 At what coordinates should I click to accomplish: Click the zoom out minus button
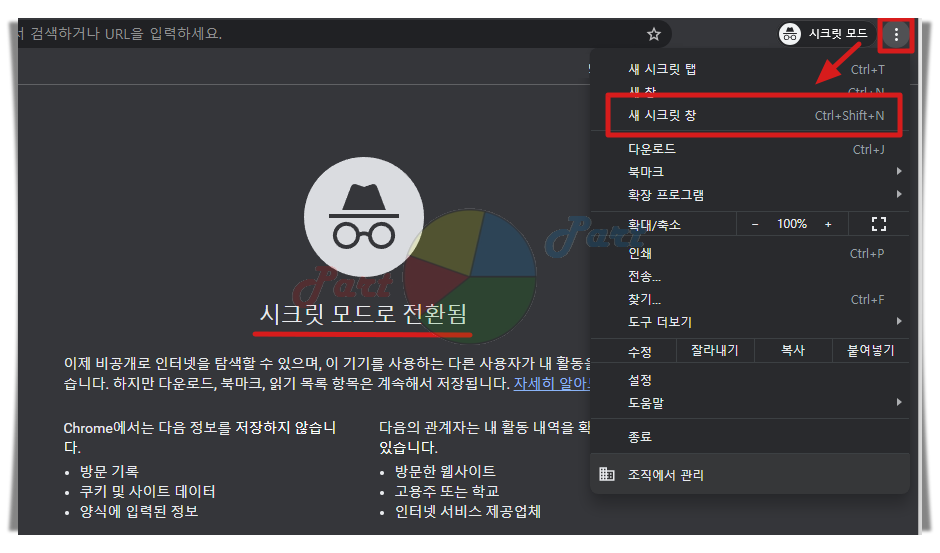755,224
